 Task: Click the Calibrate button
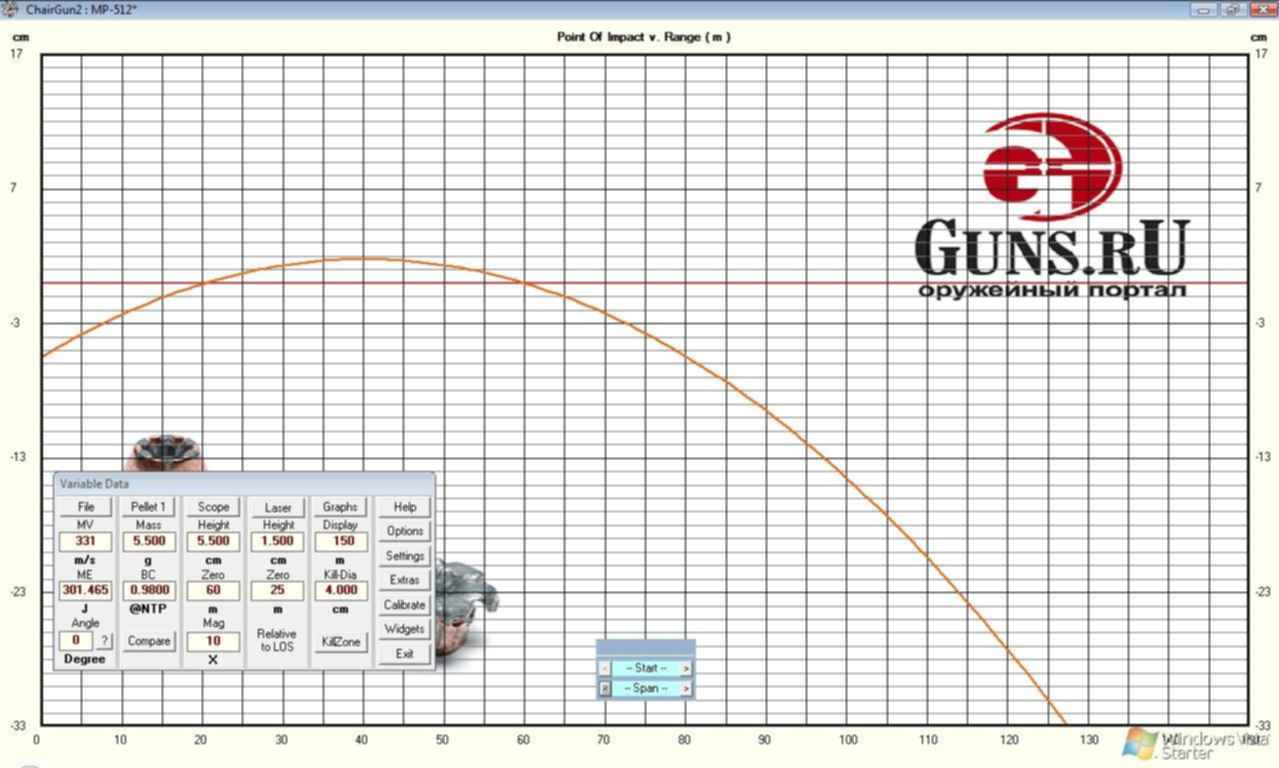404,605
